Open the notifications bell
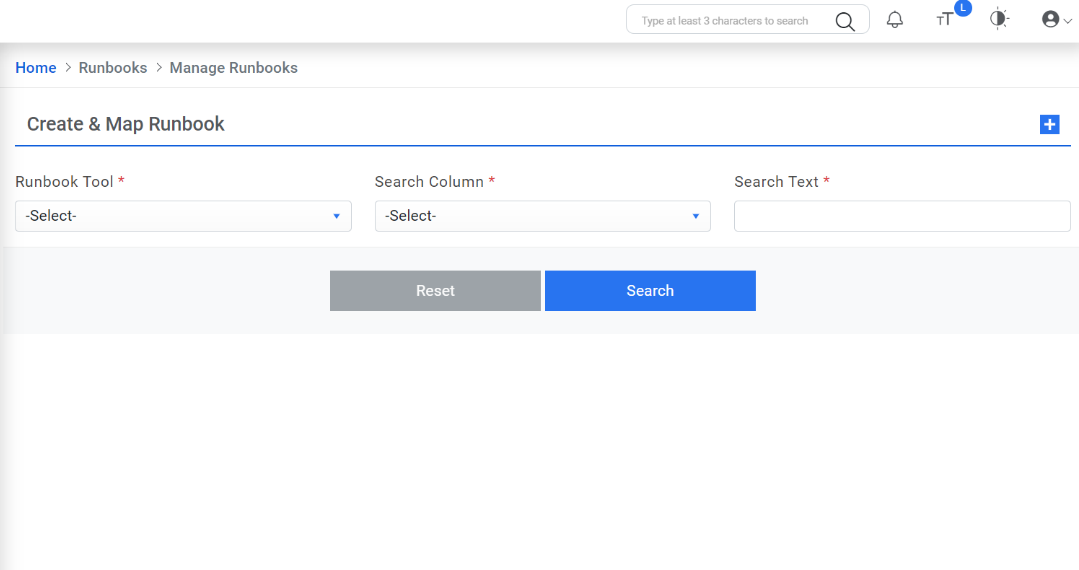The height and width of the screenshot is (570, 1079). 895,20
